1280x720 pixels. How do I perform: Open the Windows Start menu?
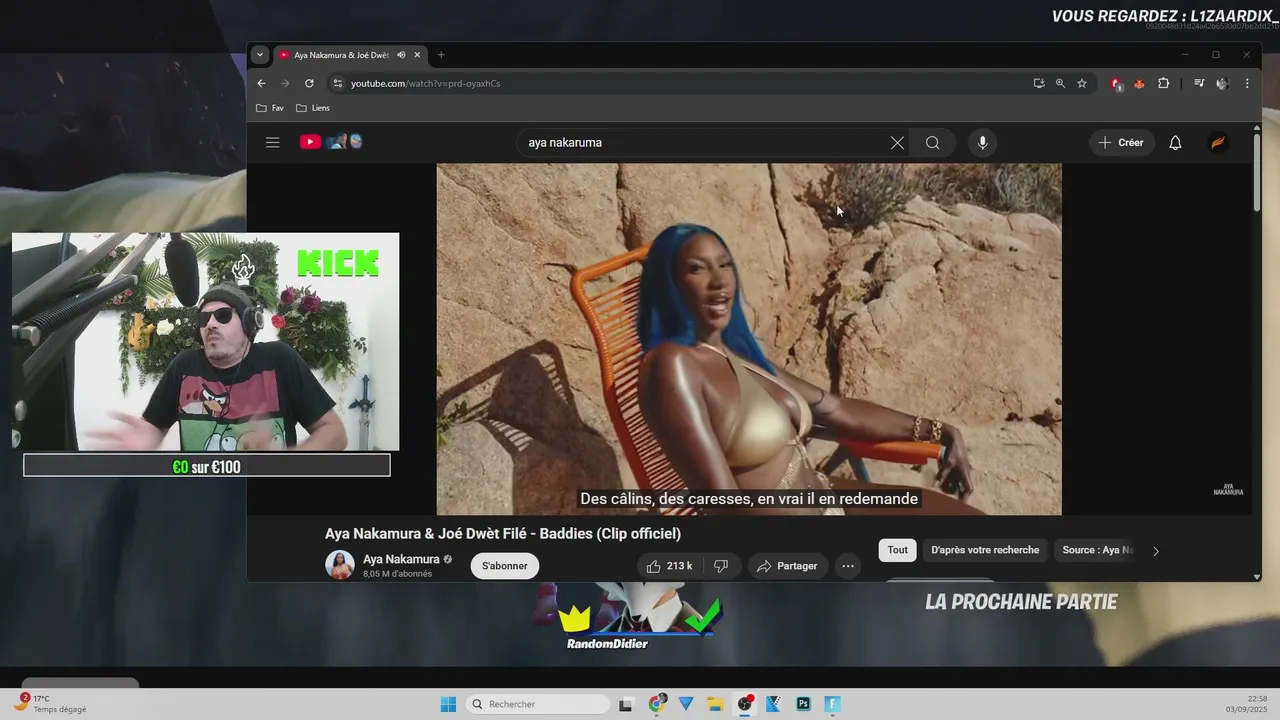[448, 704]
